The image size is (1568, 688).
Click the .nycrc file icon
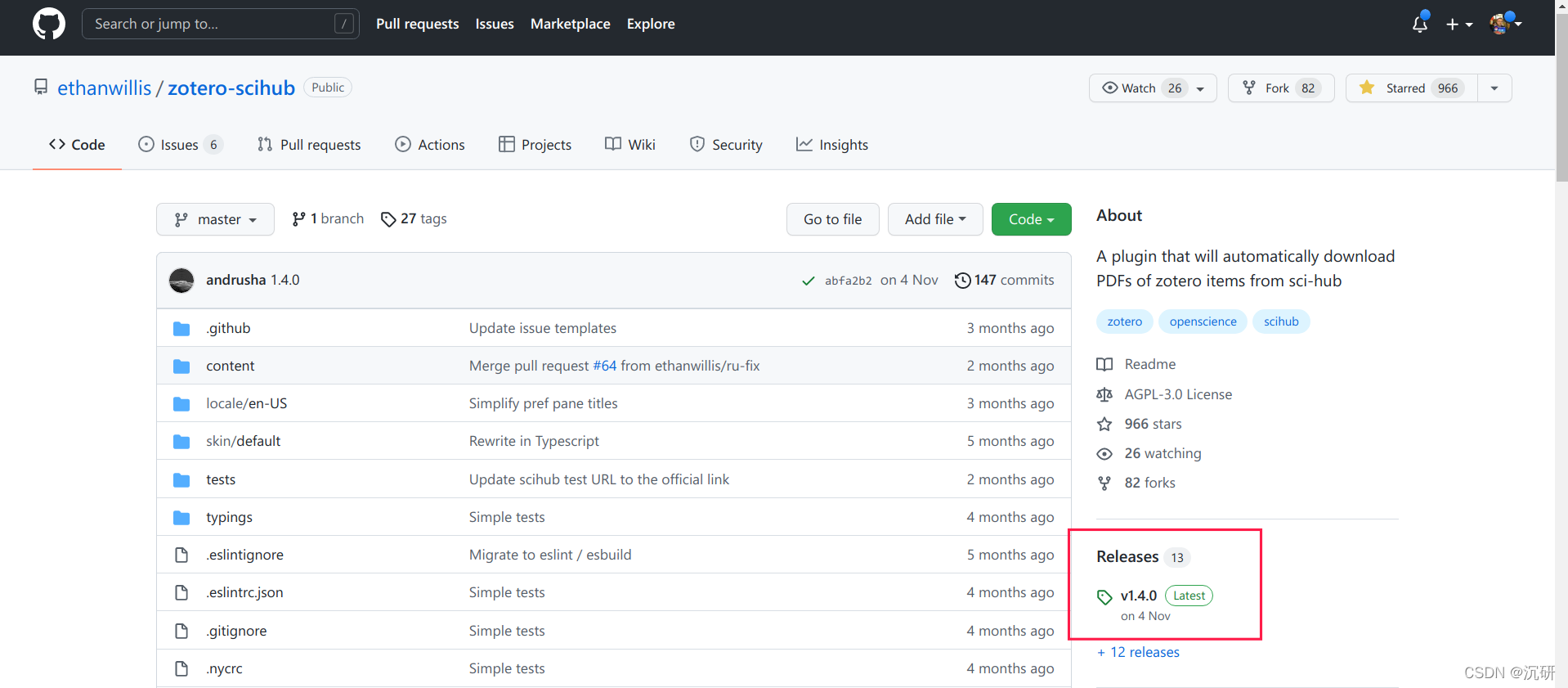(181, 669)
